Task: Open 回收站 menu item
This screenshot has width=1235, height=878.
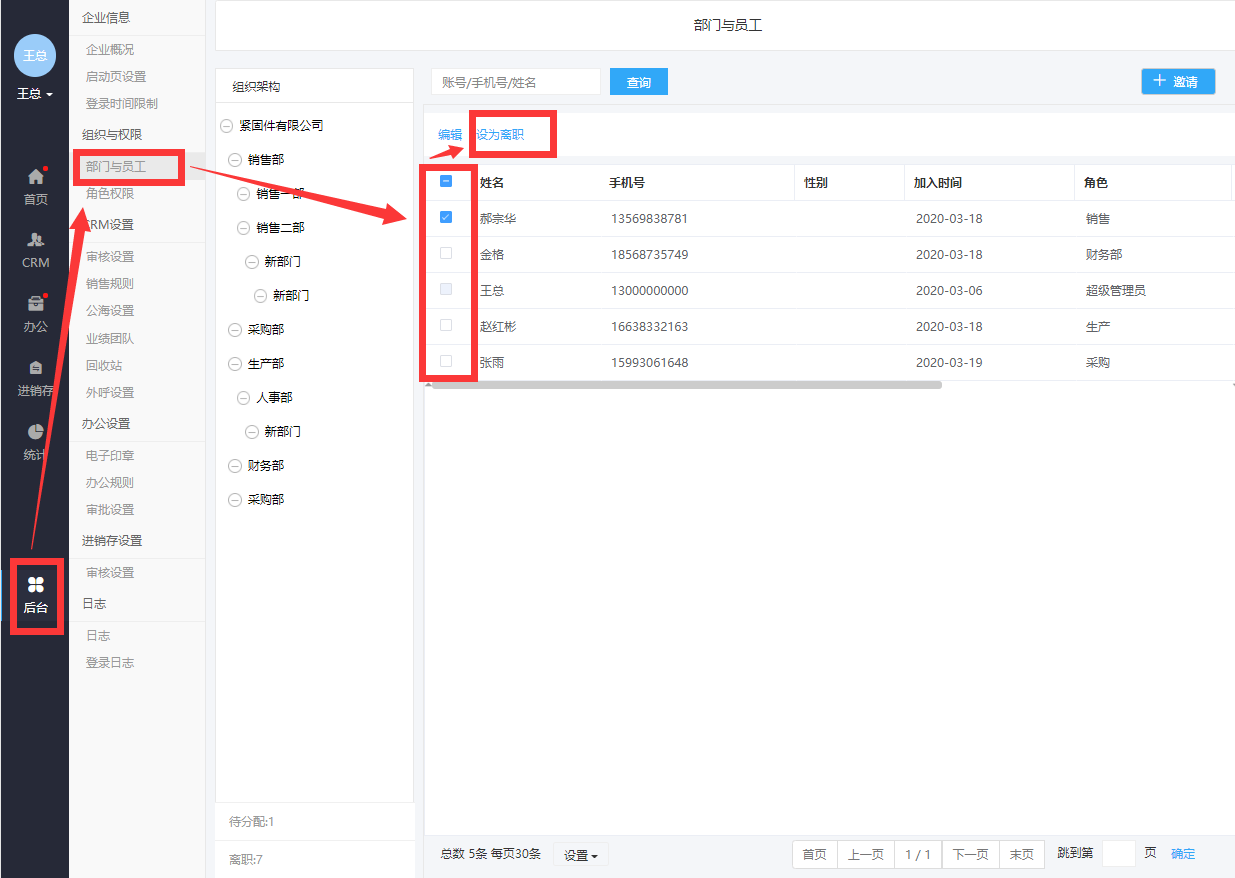Action: tap(104, 365)
